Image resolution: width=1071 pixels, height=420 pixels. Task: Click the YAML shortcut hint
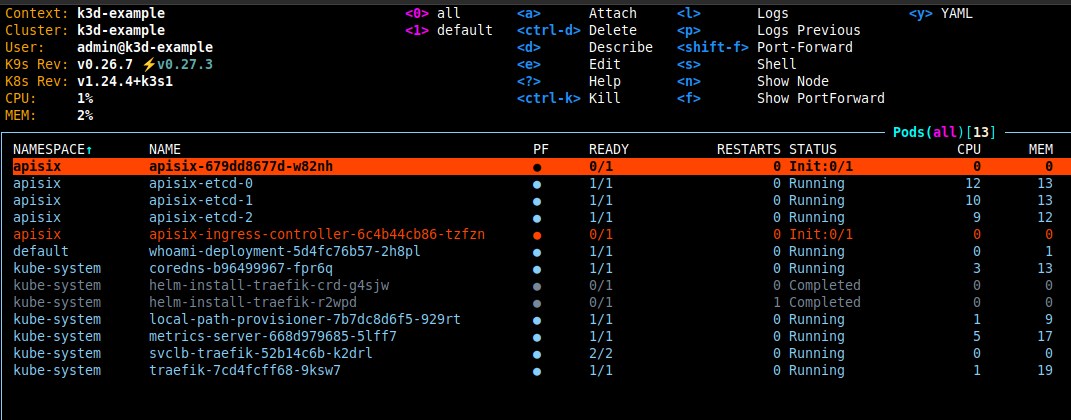956,14
